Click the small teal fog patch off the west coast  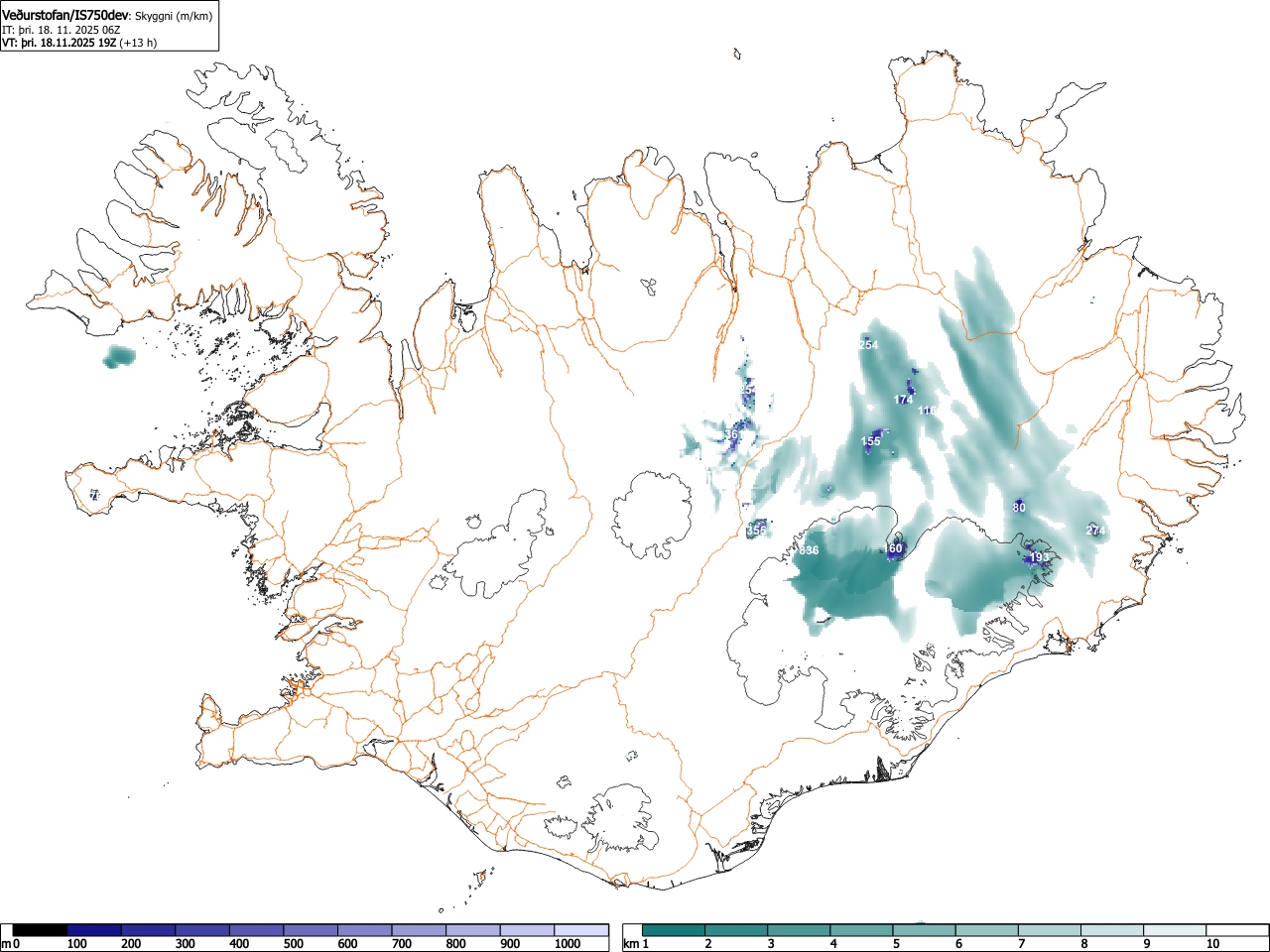[x=120, y=357]
